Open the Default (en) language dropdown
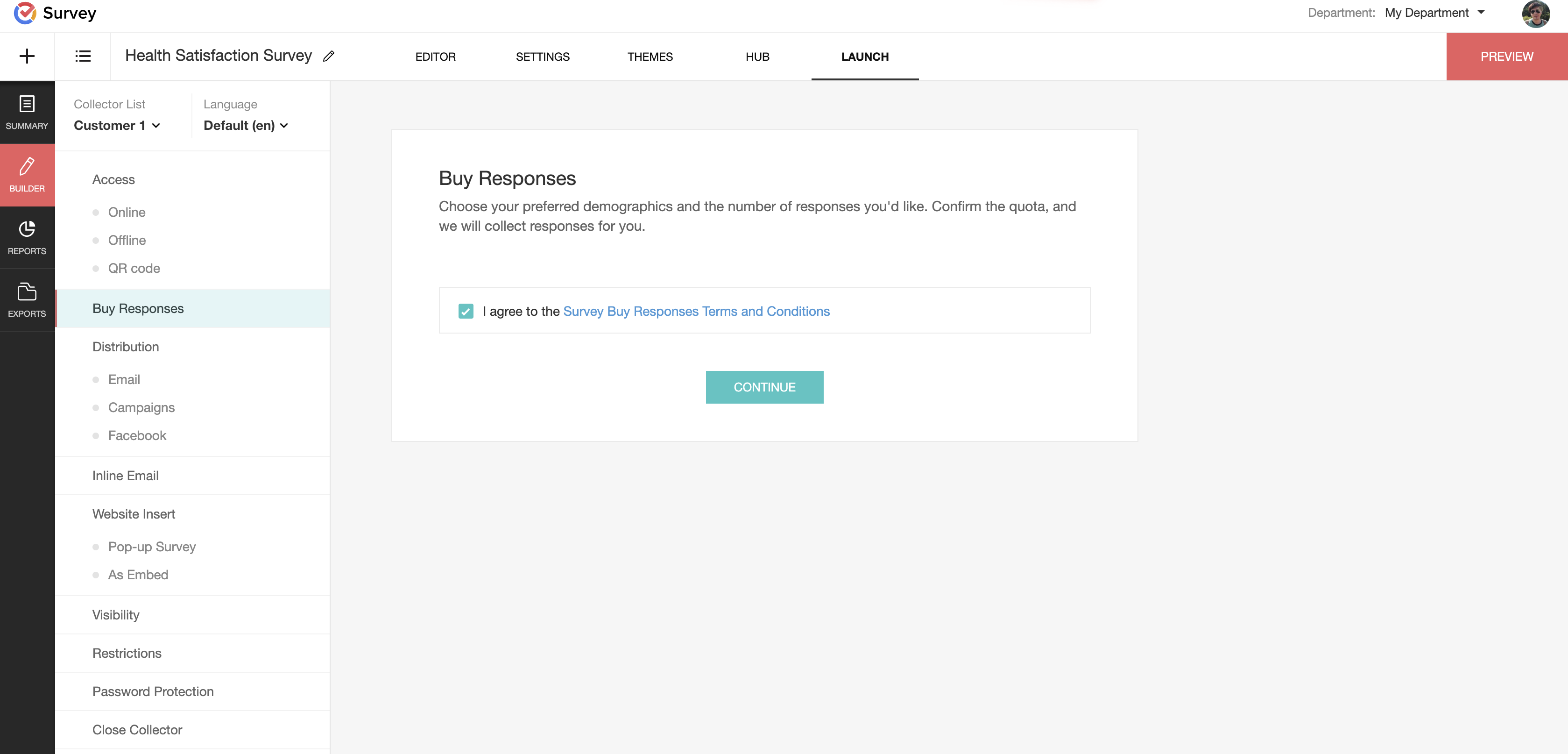 (x=245, y=126)
